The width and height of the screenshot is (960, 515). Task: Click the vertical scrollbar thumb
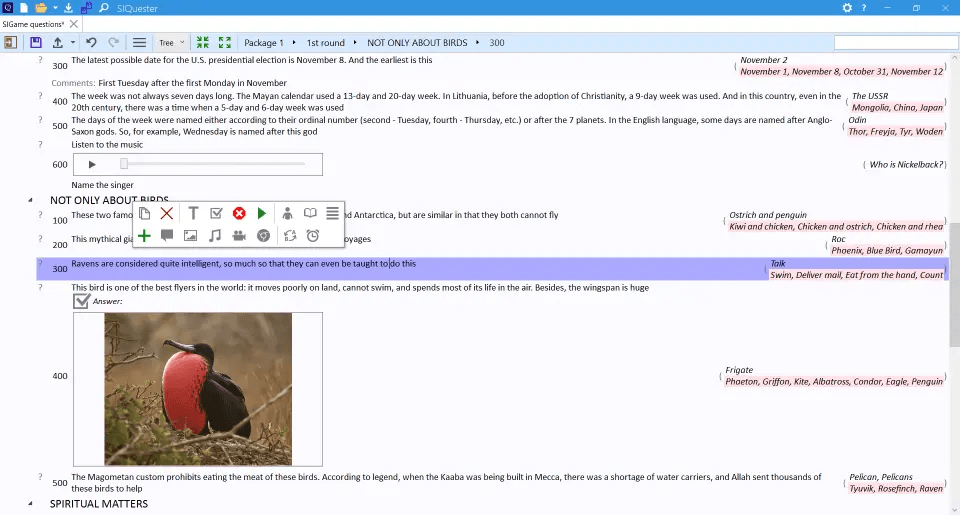point(954,285)
